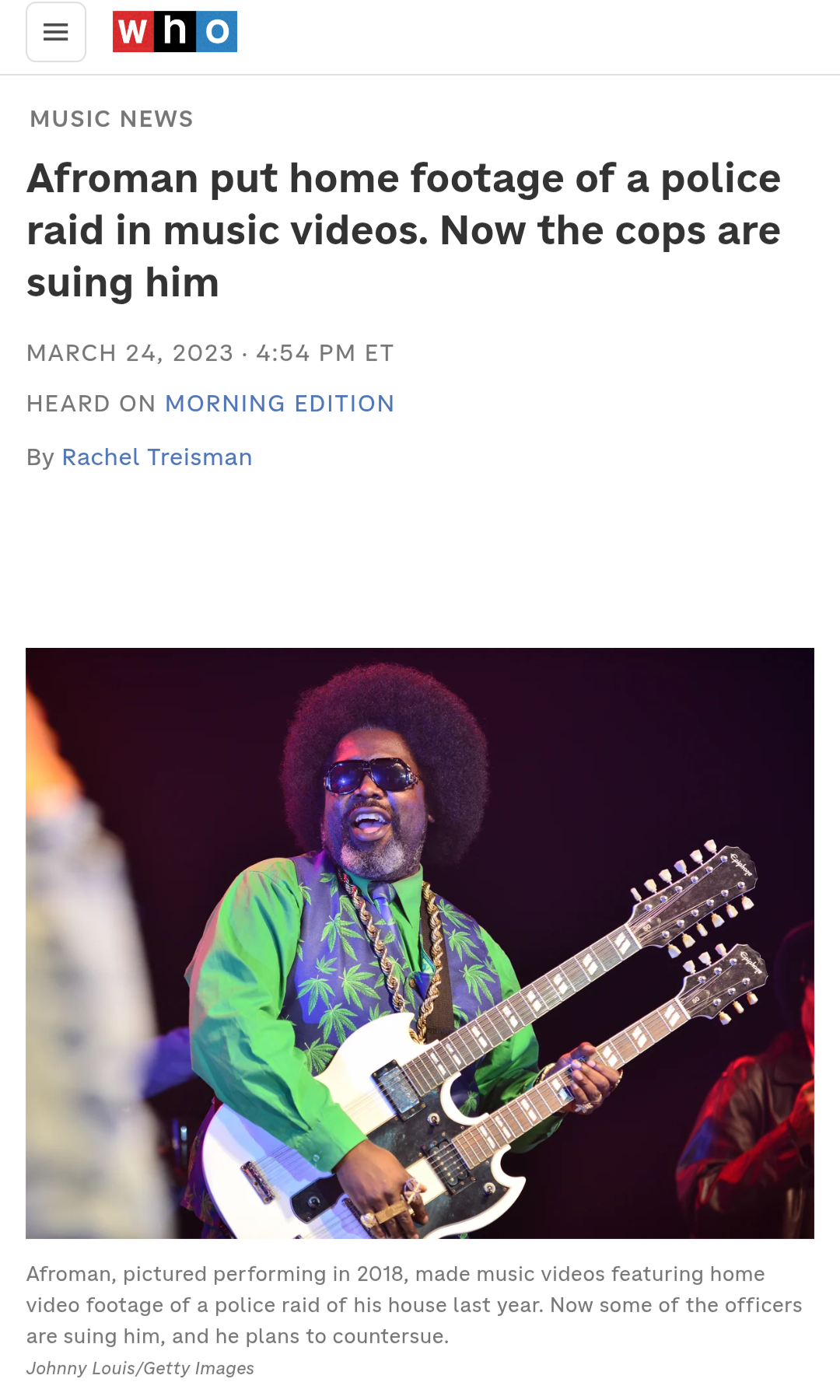Open author Rachel Treisman's page
This screenshot has height=1400, width=840.
tap(157, 457)
